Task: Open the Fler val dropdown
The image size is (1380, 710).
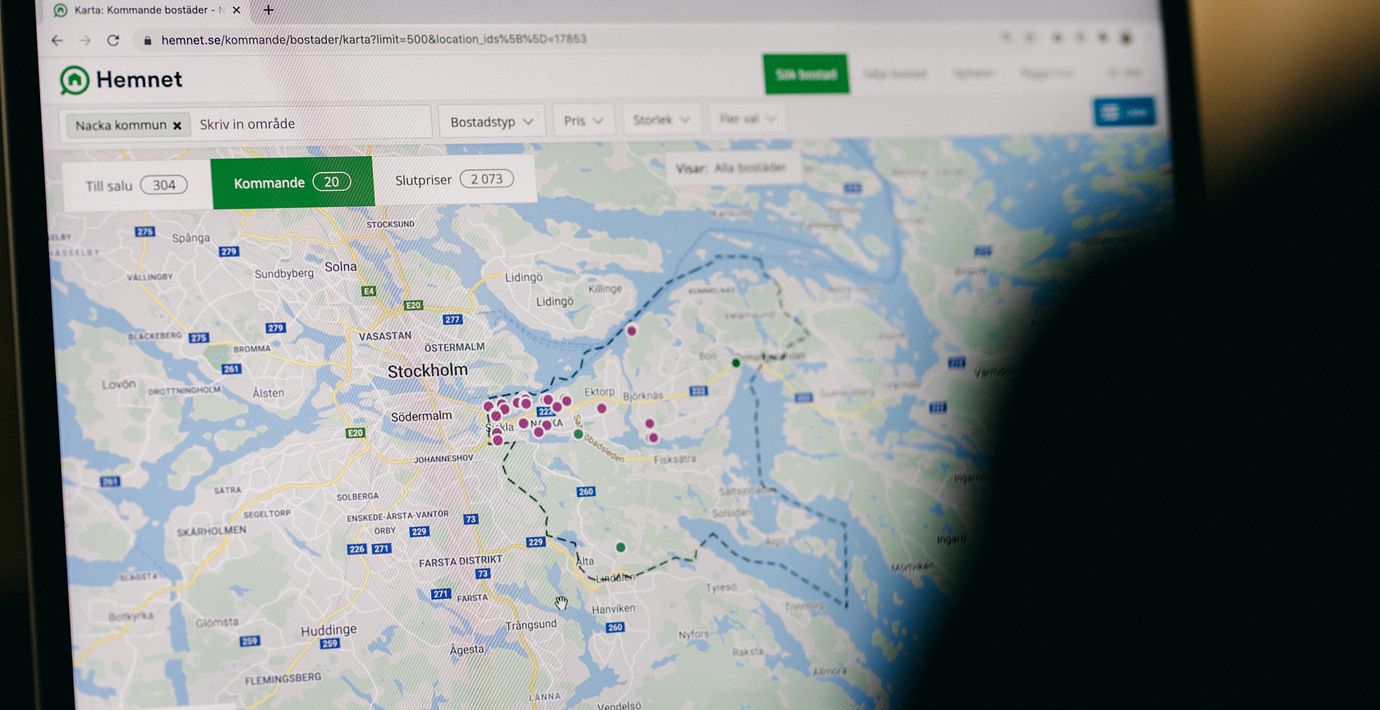Action: [x=746, y=119]
